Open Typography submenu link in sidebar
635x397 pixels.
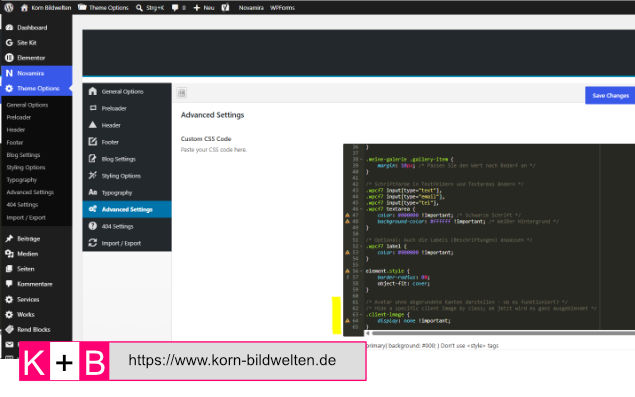[21, 180]
